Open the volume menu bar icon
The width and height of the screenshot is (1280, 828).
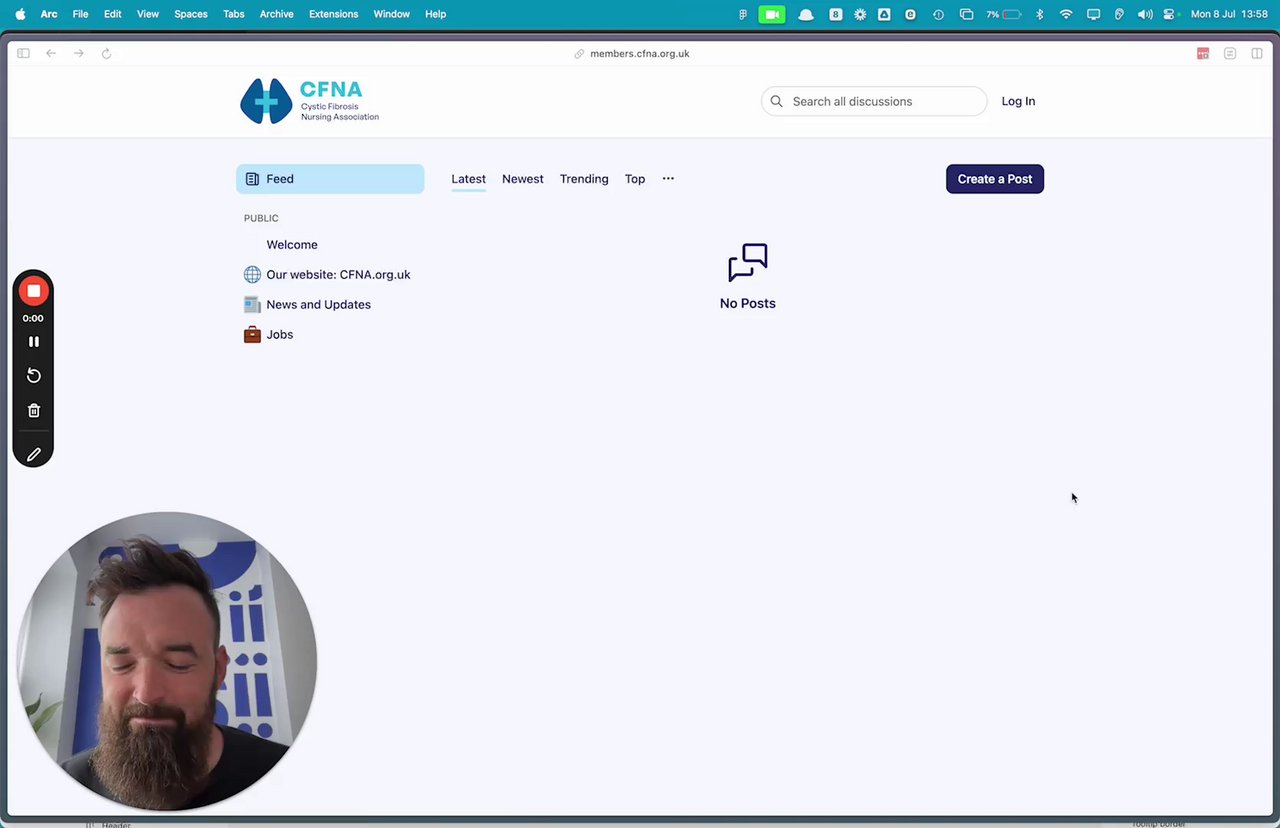[x=1145, y=14]
